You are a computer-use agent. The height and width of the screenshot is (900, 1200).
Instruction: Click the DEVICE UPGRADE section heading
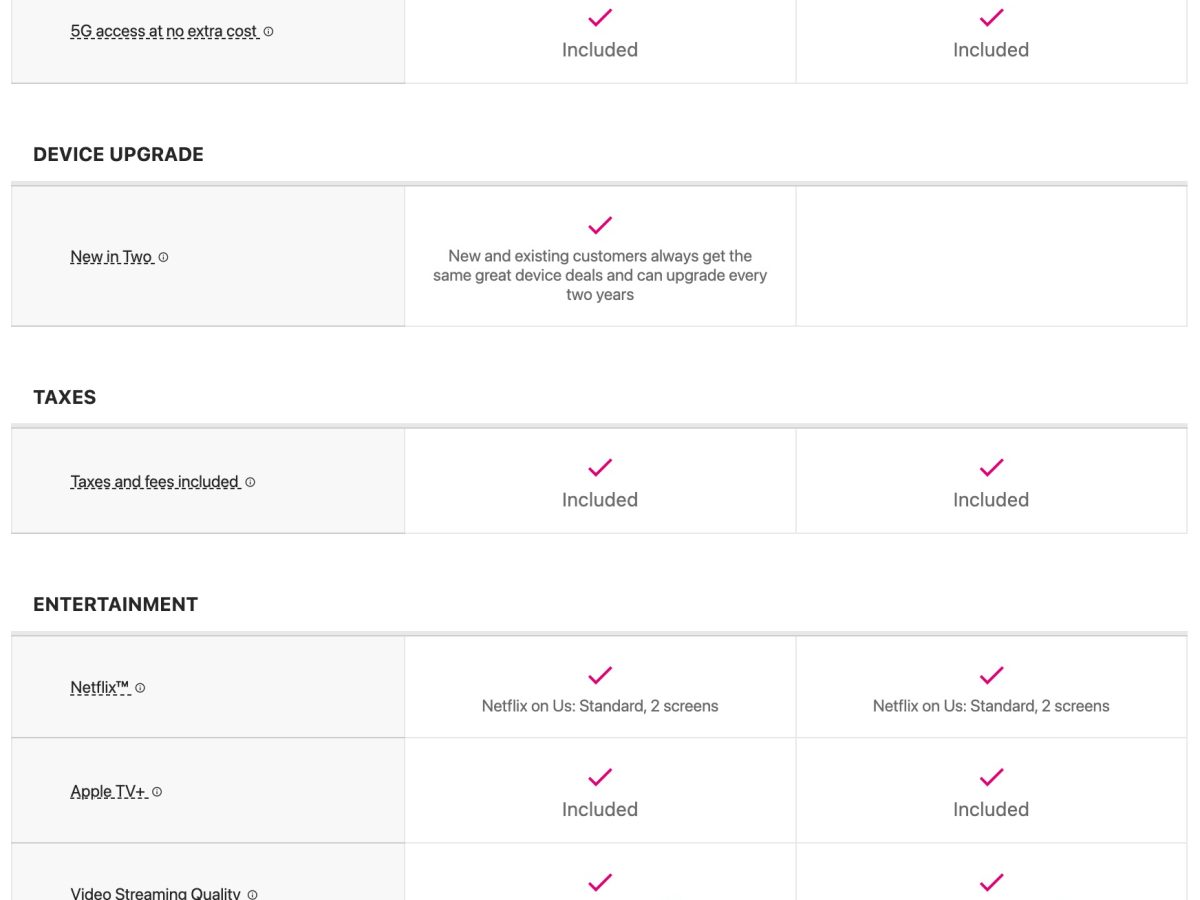pyautogui.click(x=118, y=154)
